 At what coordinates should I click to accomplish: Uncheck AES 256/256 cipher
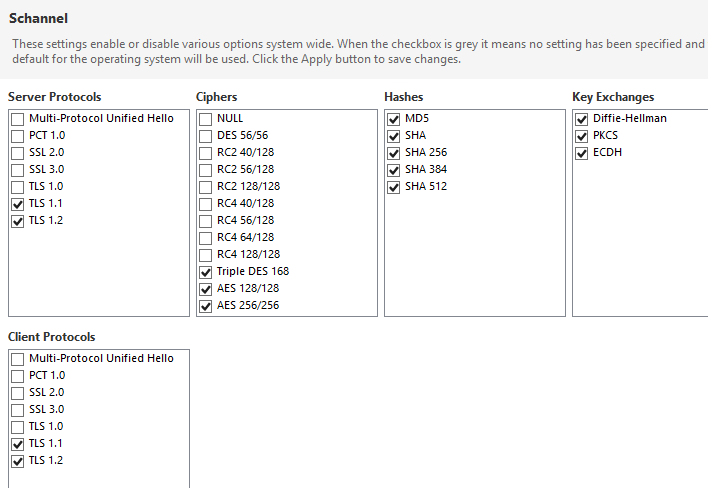[206, 306]
